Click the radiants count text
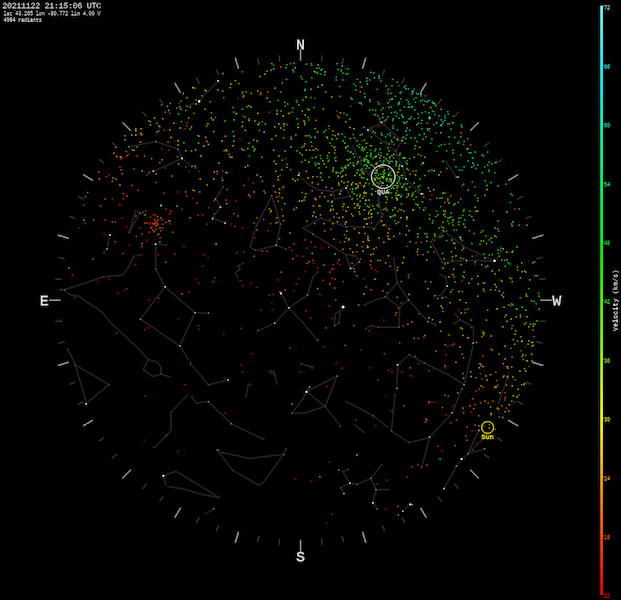 tap(23, 20)
